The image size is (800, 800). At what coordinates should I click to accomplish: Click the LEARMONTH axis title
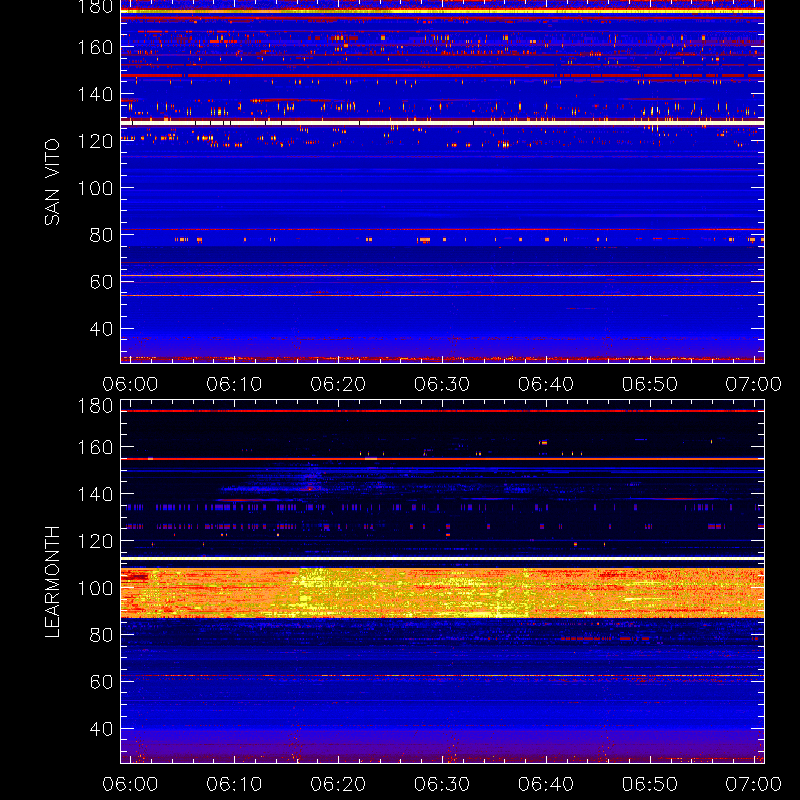52,582
